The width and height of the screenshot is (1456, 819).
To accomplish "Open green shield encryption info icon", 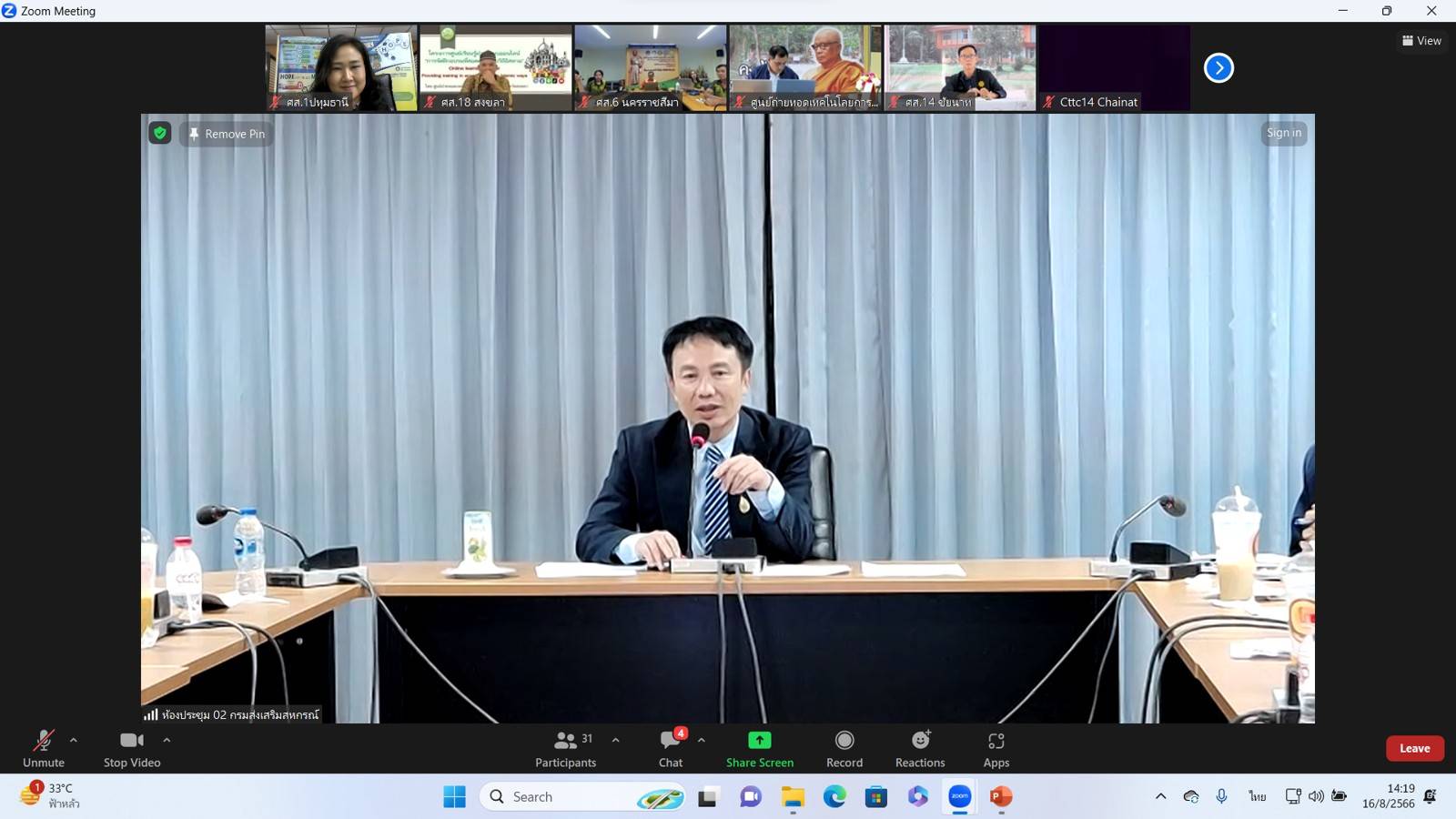I will (x=160, y=133).
